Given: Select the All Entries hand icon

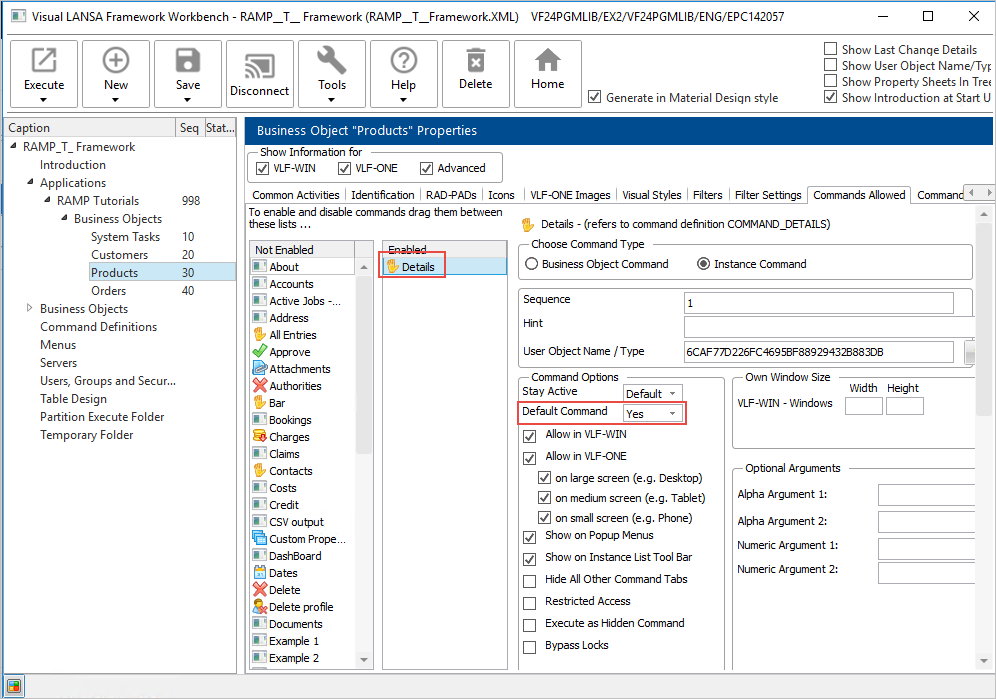Looking at the screenshot, I should (260, 334).
